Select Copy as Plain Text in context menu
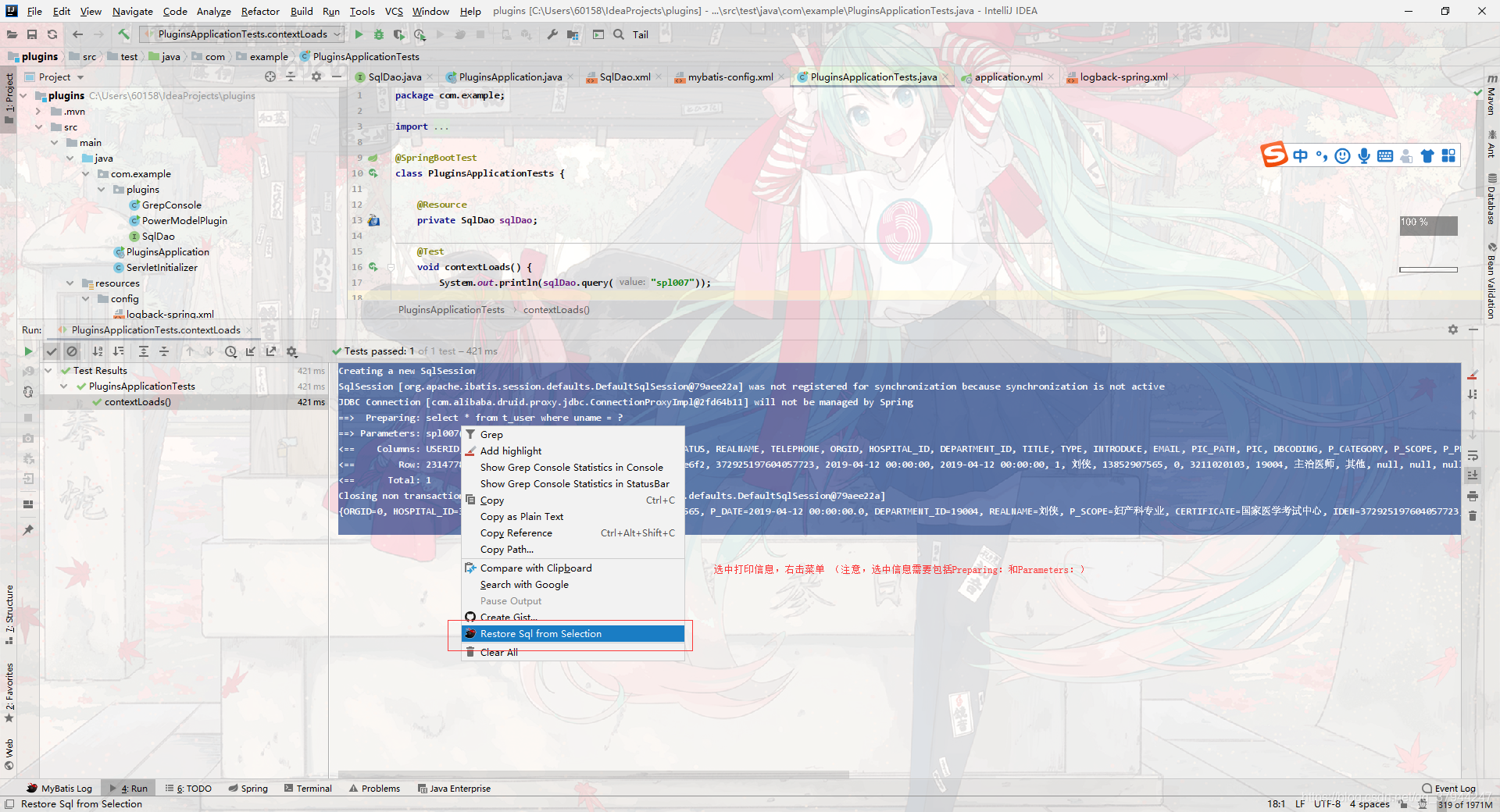This screenshot has height=812, width=1500. (573, 517)
